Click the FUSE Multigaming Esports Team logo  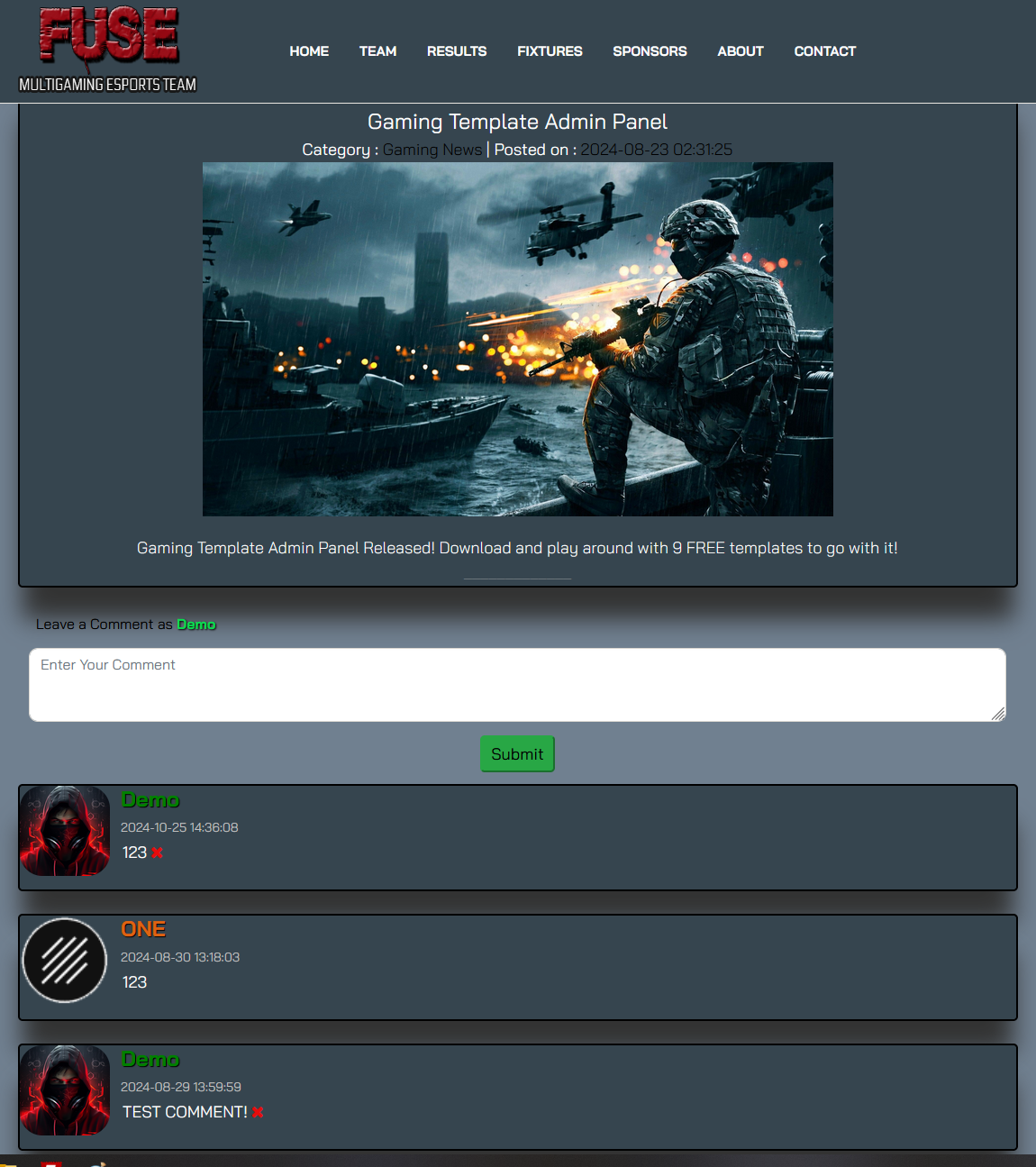(x=108, y=50)
